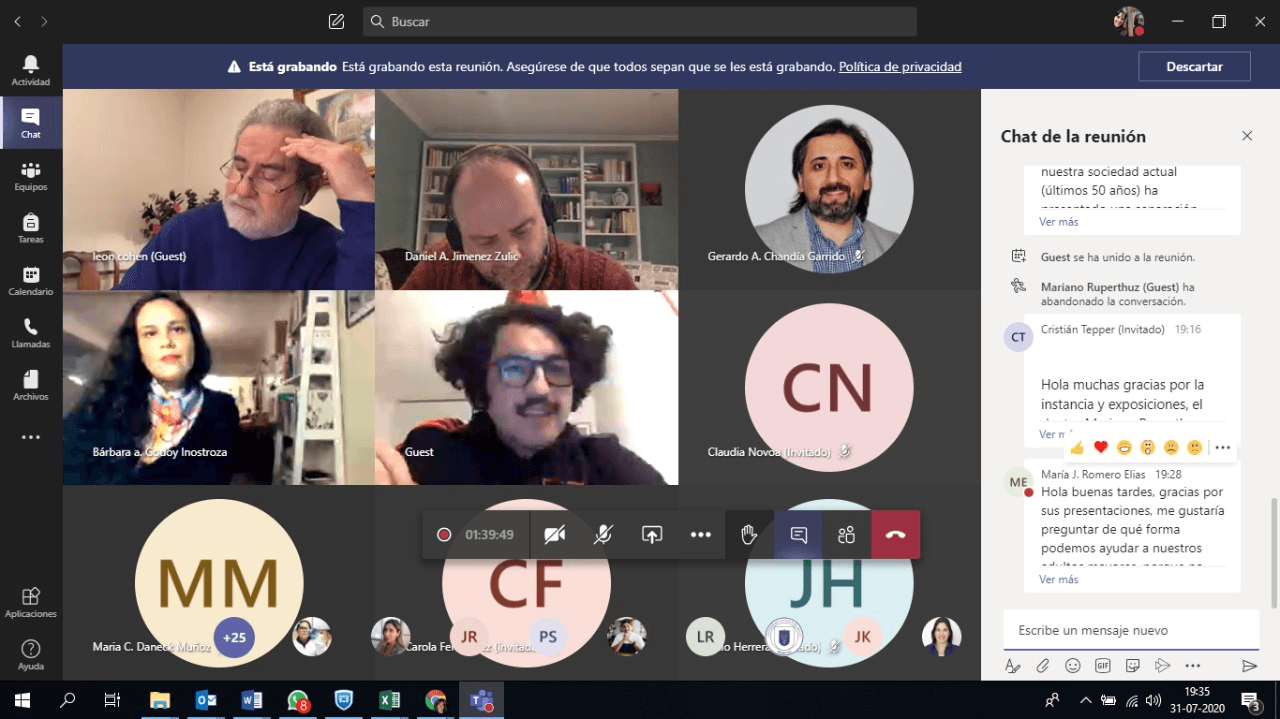Image resolution: width=1280 pixels, height=719 pixels.
Task: Unmute the microphone
Action: (x=603, y=535)
